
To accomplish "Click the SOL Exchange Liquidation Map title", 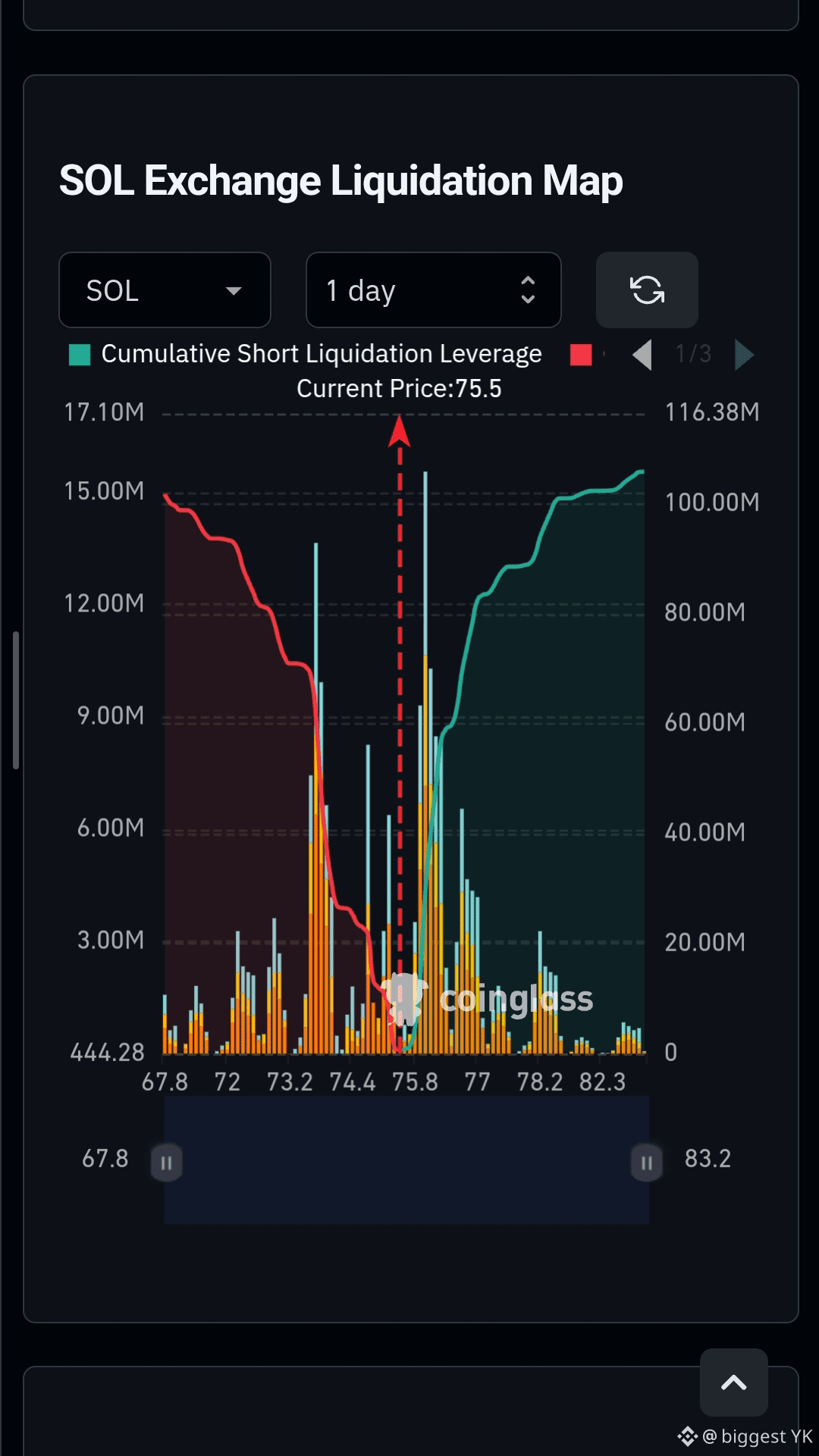I will [341, 181].
